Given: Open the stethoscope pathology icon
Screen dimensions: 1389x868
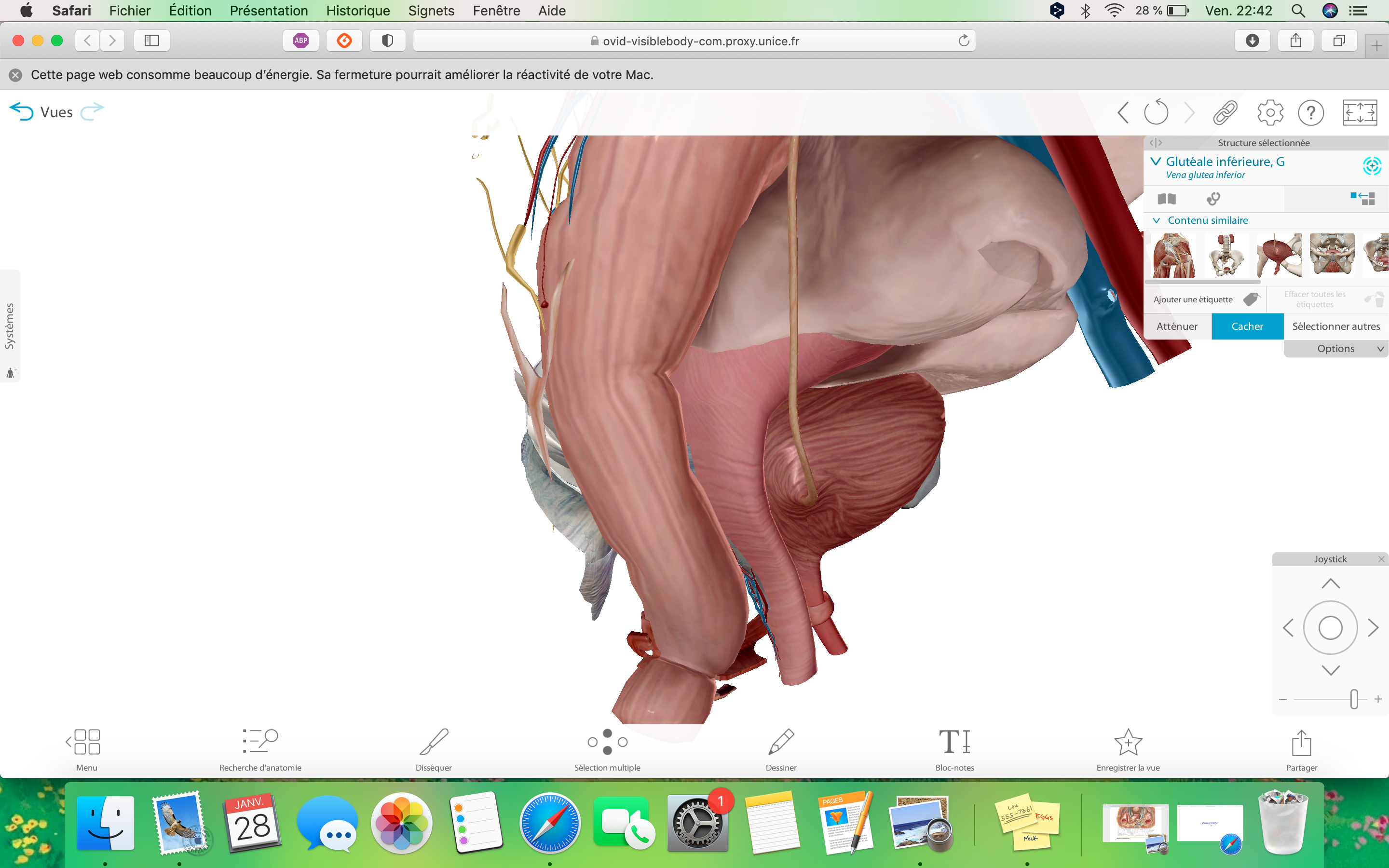Looking at the screenshot, I should click(1213, 199).
